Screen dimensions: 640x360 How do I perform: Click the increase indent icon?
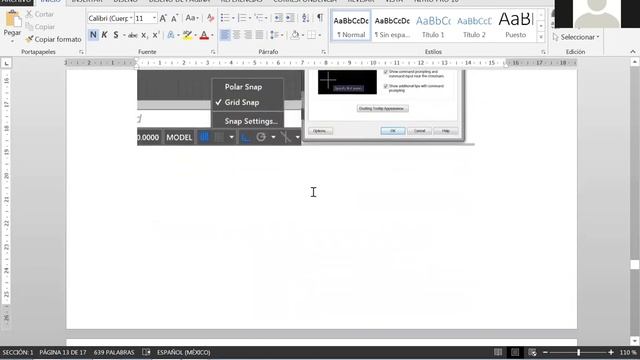pyautogui.click(x=290, y=18)
